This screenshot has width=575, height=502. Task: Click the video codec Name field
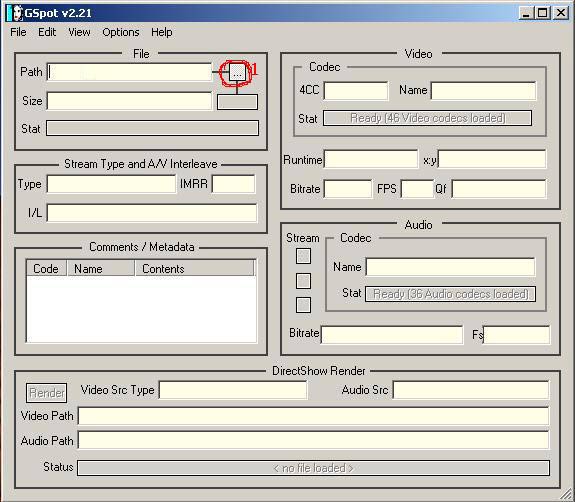(x=483, y=91)
